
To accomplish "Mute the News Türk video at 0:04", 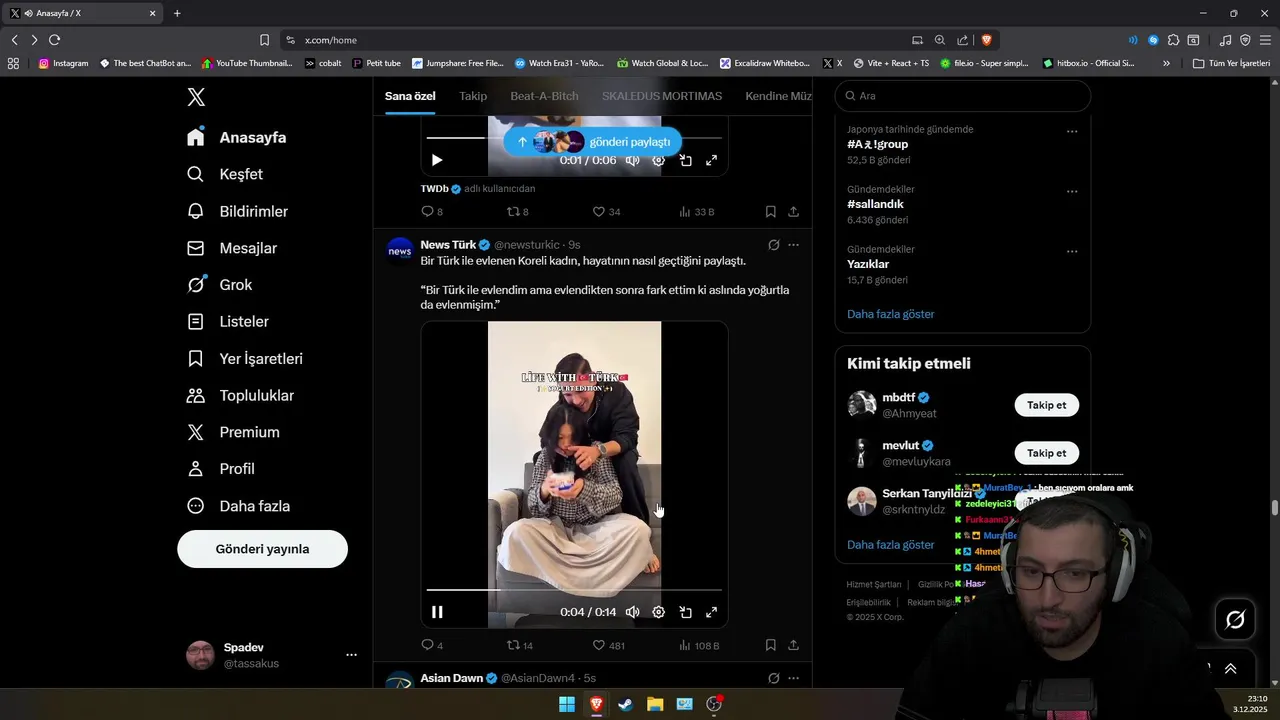I will click(632, 612).
